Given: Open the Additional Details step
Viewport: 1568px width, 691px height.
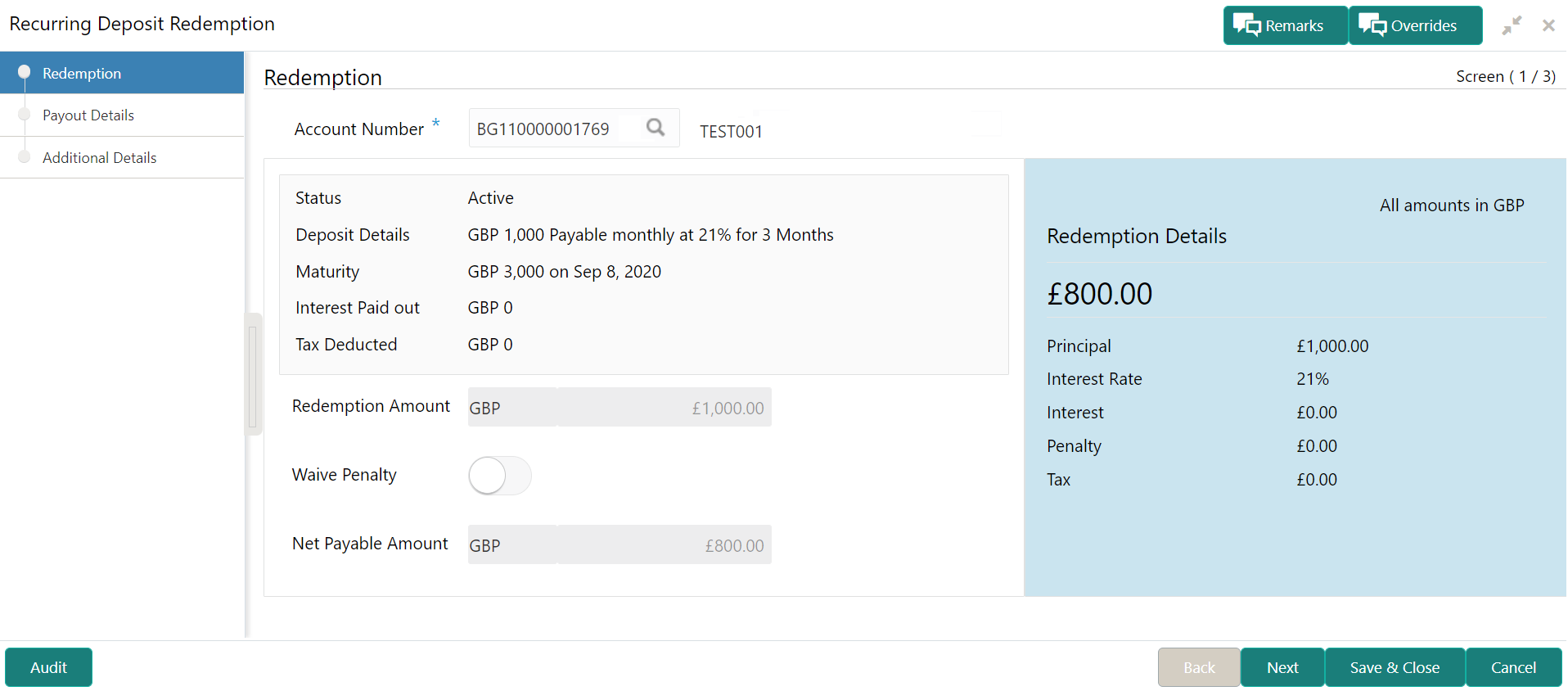Looking at the screenshot, I should (99, 158).
